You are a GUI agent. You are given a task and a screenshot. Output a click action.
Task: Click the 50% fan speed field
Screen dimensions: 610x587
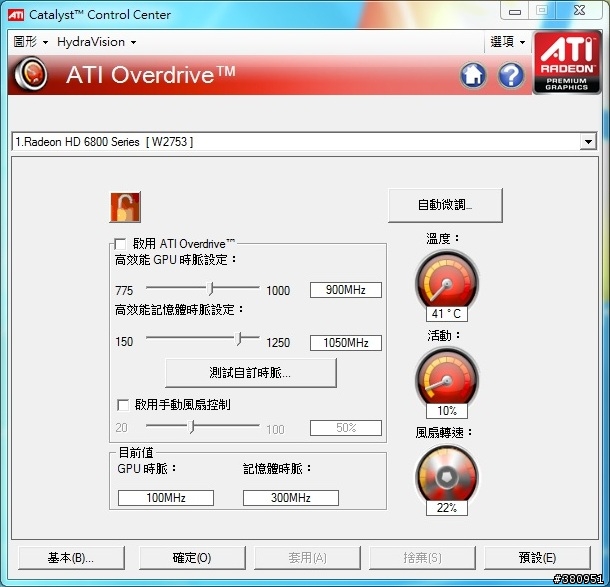pyautogui.click(x=346, y=428)
